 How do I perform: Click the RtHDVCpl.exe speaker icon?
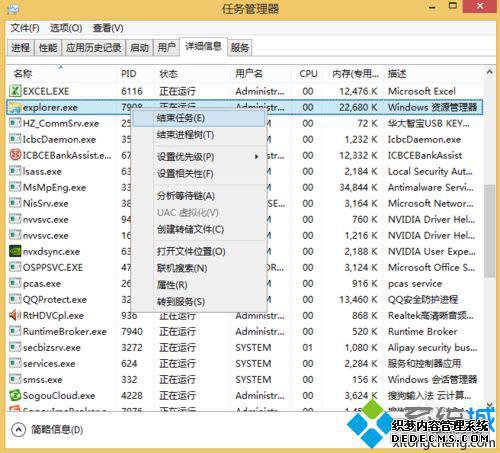(x=15, y=315)
